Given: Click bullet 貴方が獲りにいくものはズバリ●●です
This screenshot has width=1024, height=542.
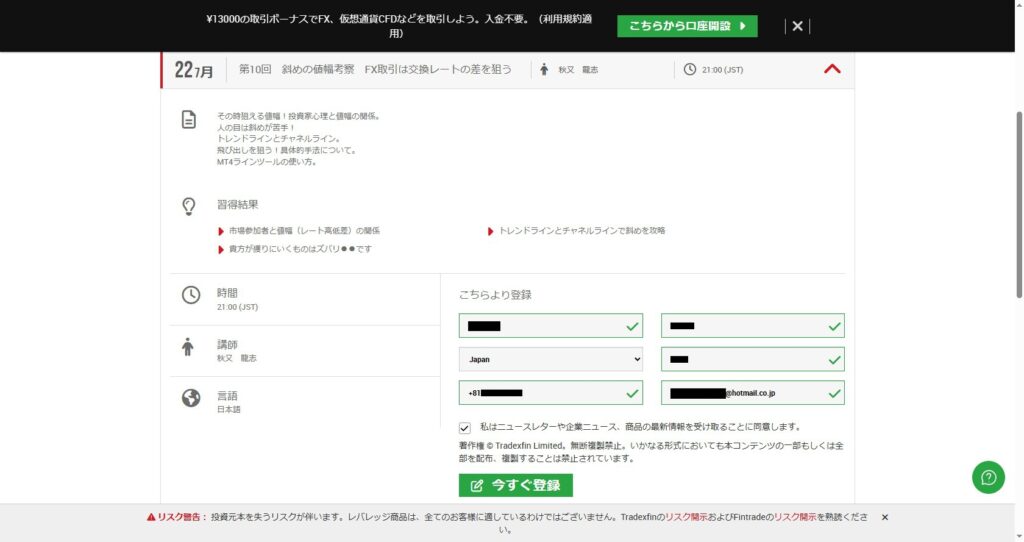Looking at the screenshot, I should [300, 249].
